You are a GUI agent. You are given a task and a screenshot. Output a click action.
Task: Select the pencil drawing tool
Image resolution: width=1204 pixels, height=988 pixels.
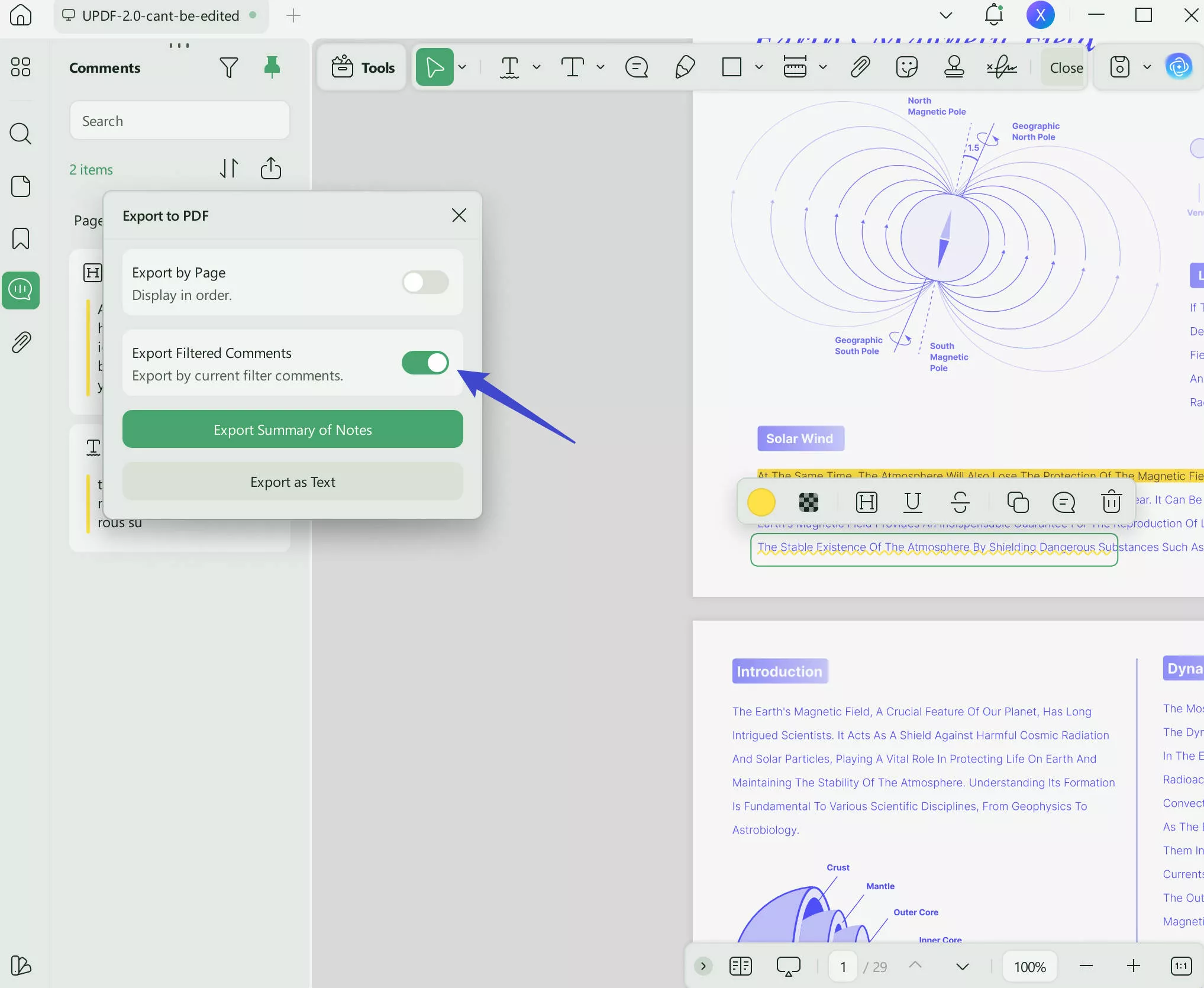[685, 67]
